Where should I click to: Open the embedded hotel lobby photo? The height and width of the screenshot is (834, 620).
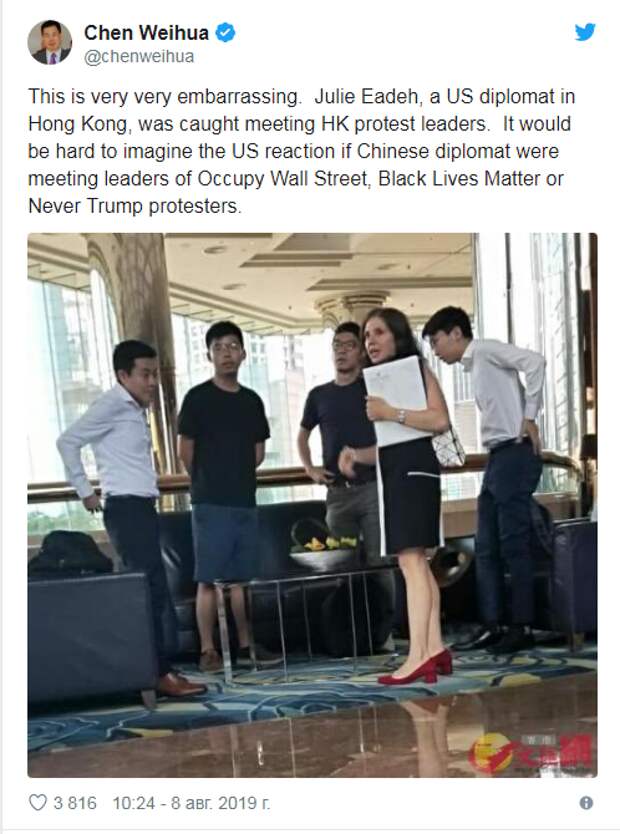(312, 505)
